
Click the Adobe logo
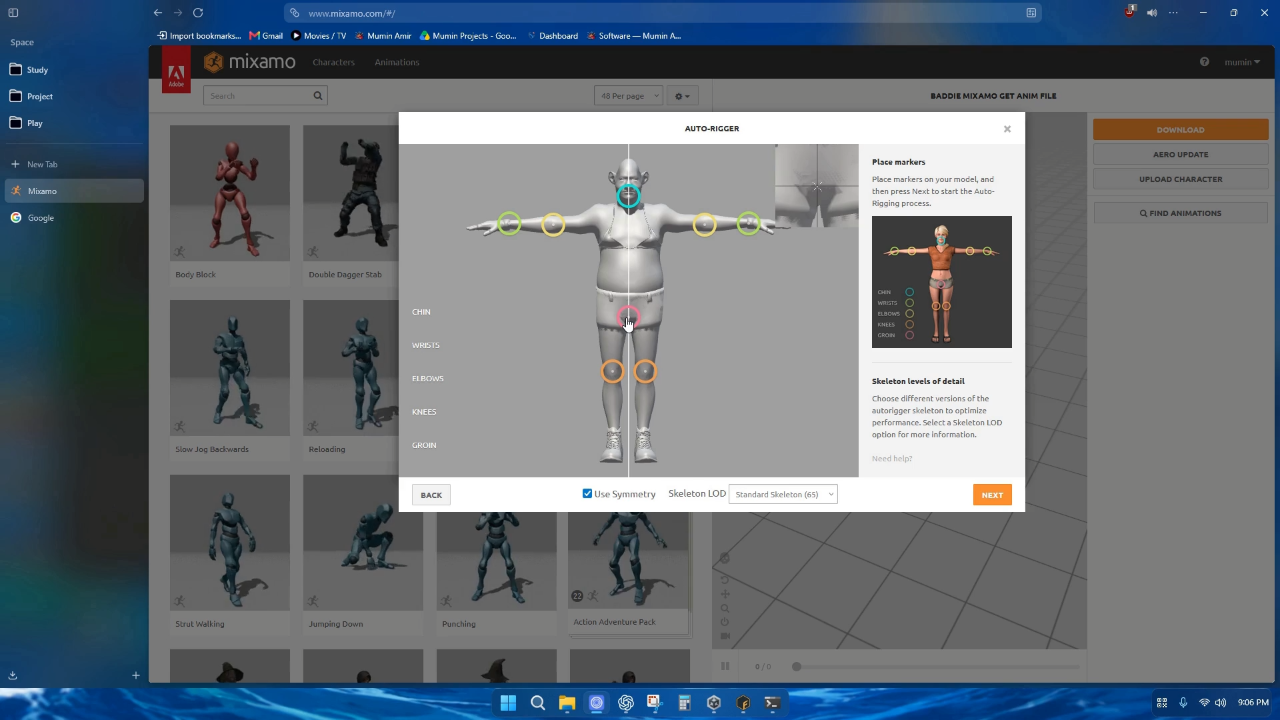tap(176, 70)
